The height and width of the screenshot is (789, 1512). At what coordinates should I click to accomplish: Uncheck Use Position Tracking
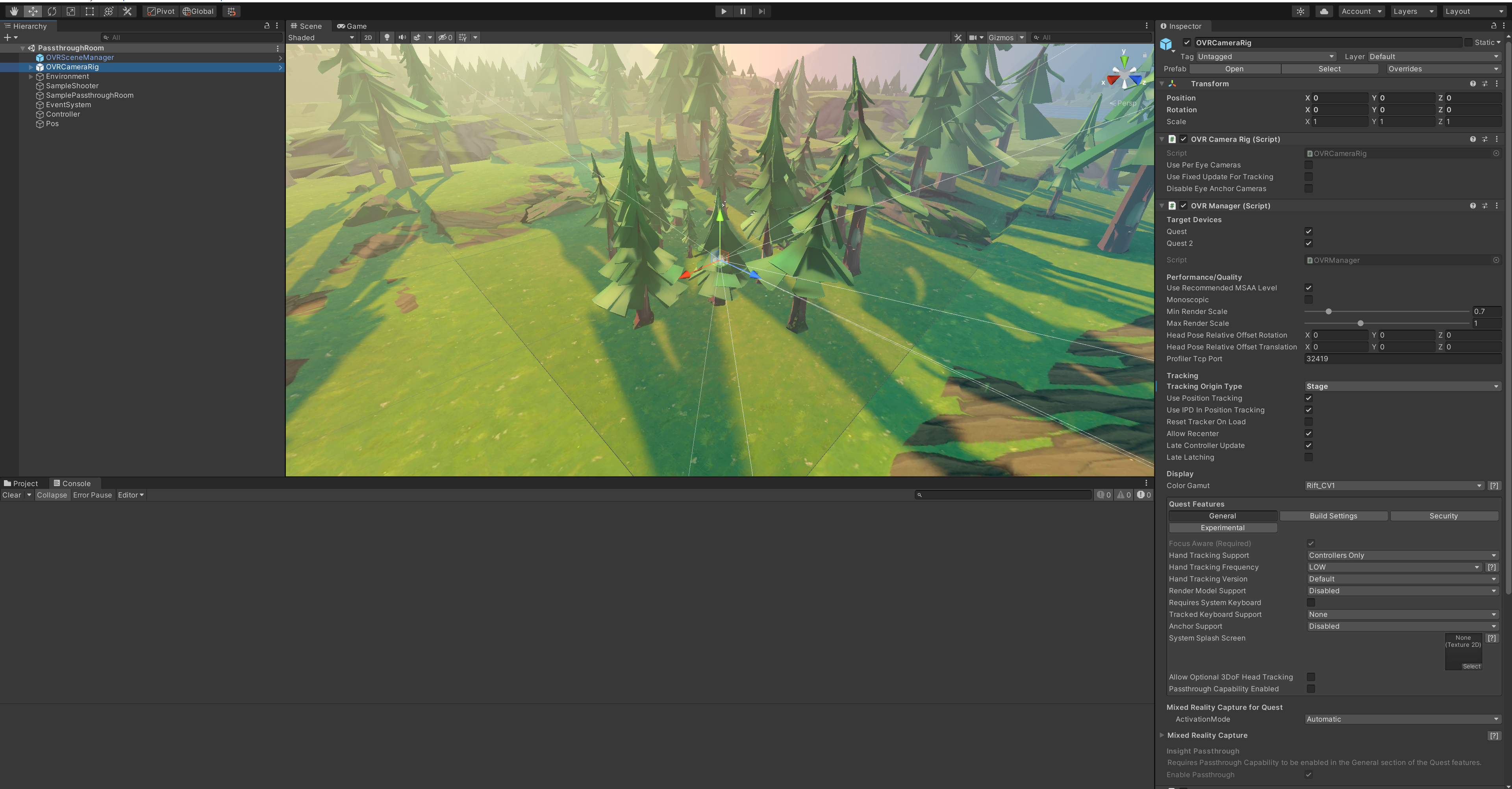tap(1308, 398)
